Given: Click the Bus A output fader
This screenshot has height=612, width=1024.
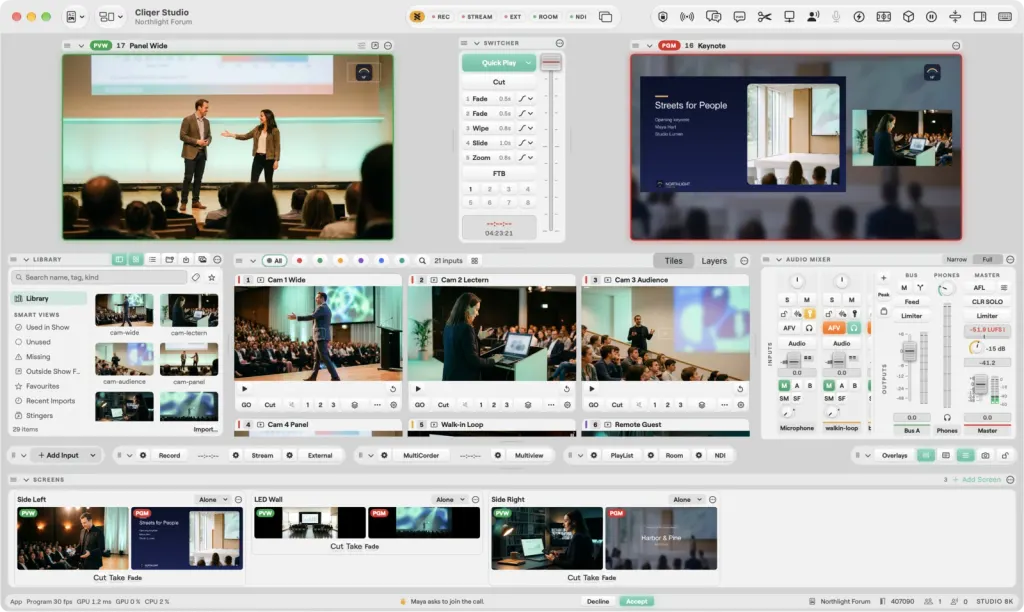Looking at the screenshot, I should click(x=909, y=353).
